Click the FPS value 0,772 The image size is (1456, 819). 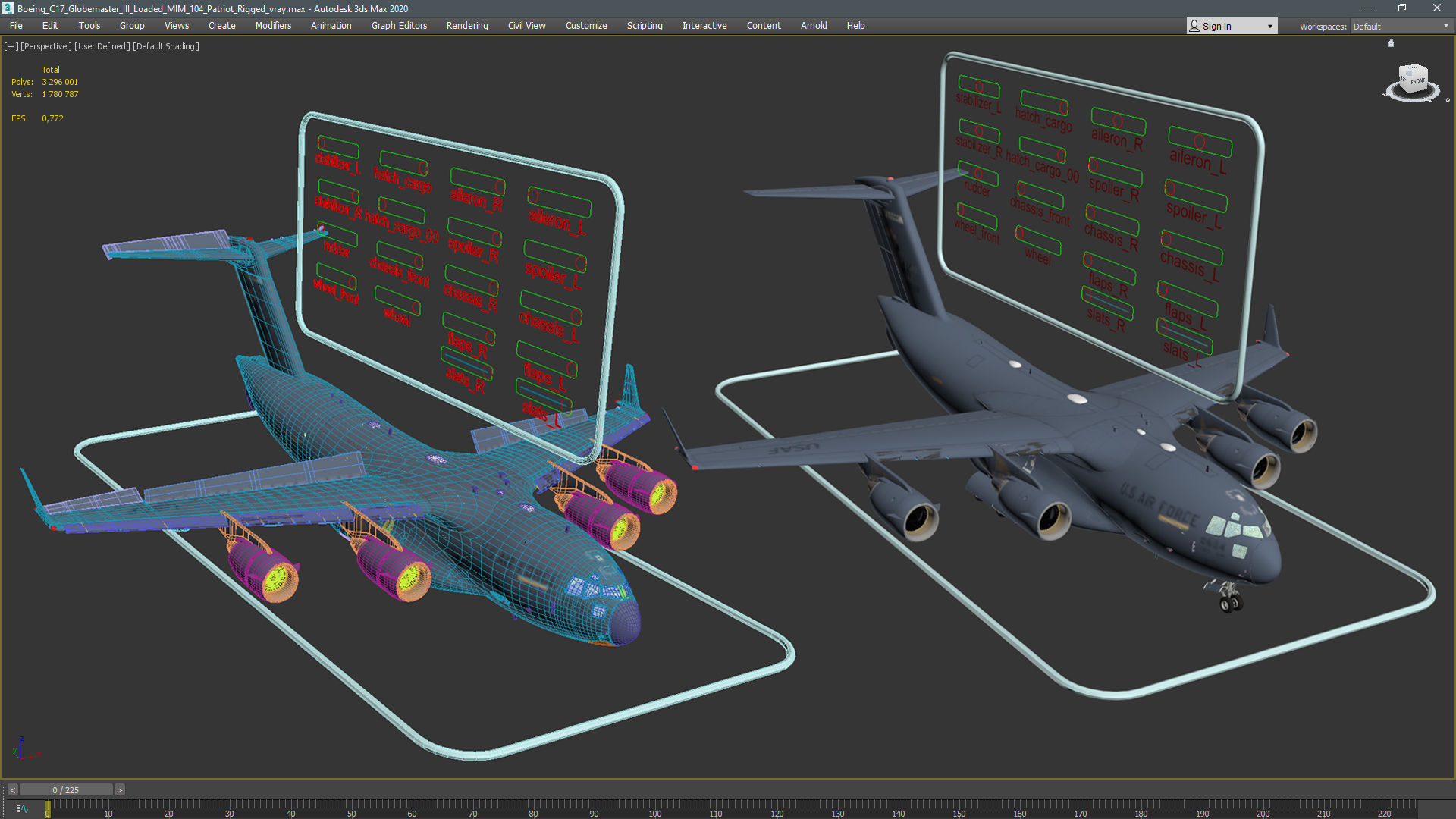(52, 118)
